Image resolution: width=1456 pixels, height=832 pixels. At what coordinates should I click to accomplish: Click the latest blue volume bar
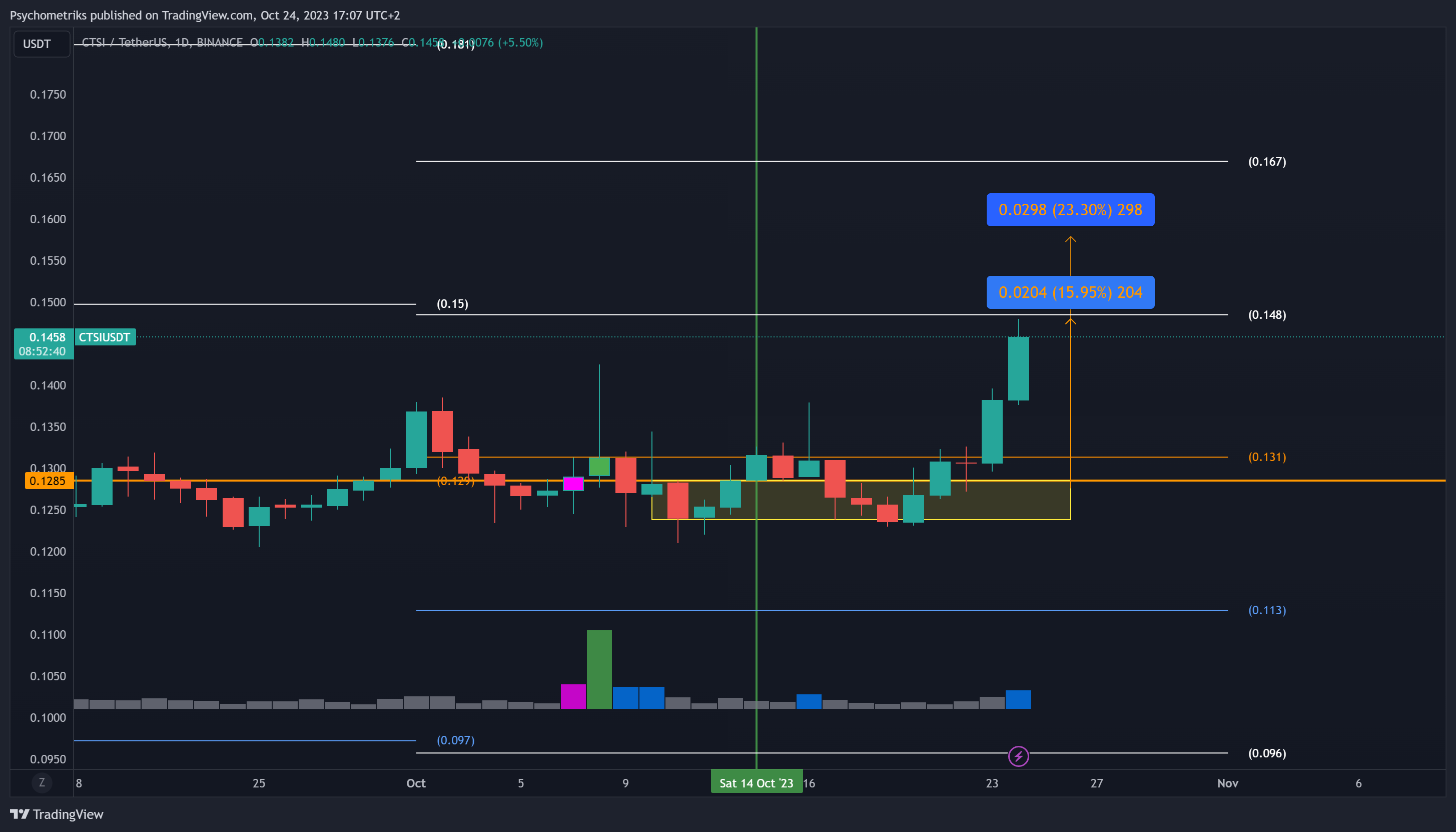pos(1018,699)
